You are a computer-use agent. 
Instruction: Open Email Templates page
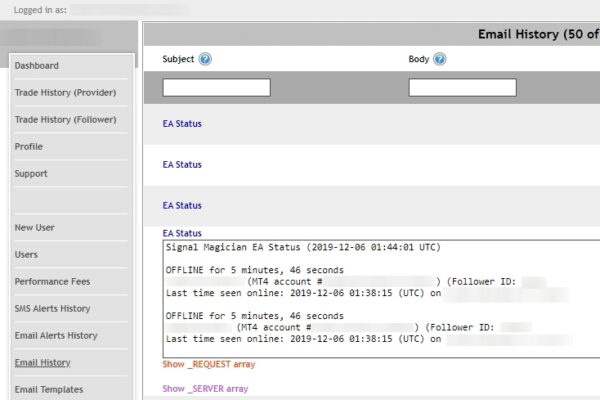tap(48, 390)
